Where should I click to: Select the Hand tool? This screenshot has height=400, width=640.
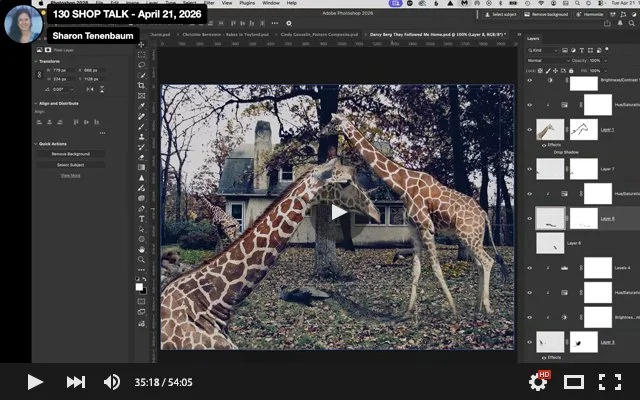142,249
